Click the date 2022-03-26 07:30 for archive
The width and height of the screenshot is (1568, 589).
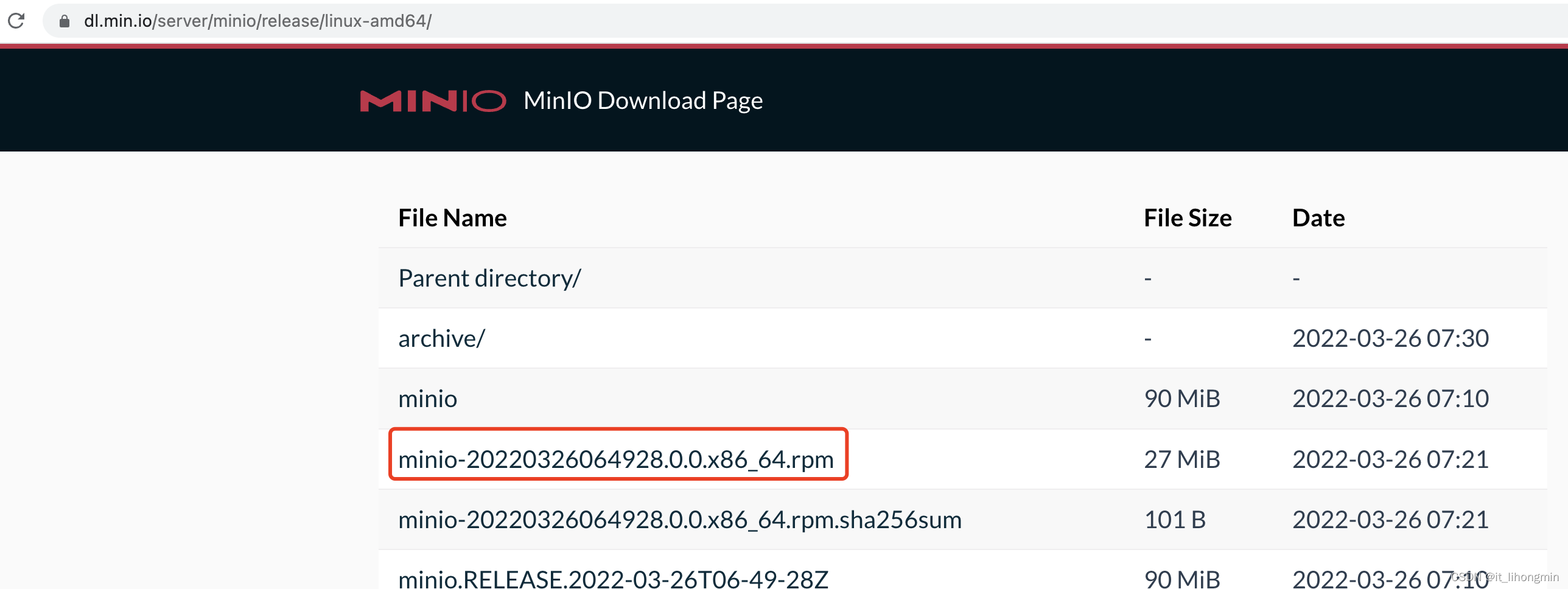tap(1390, 338)
